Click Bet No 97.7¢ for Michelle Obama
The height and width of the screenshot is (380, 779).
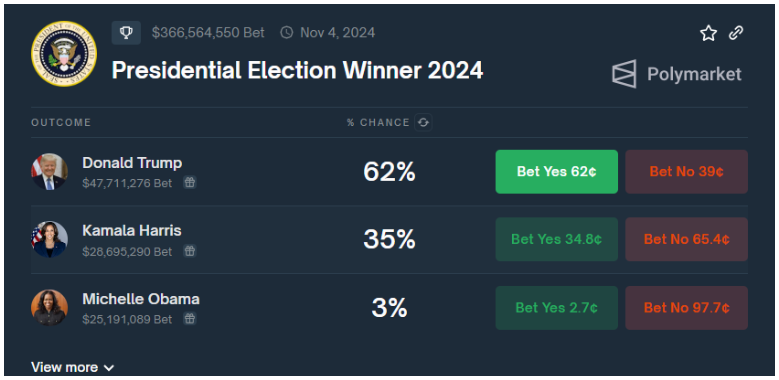click(x=686, y=308)
